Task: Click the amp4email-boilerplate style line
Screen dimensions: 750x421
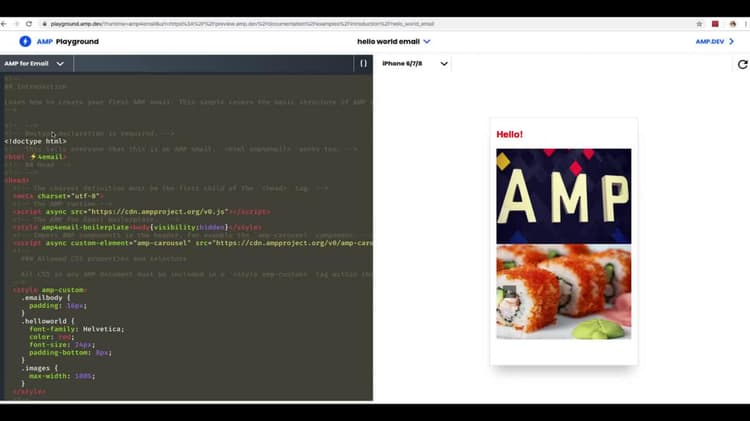Action: click(137, 227)
